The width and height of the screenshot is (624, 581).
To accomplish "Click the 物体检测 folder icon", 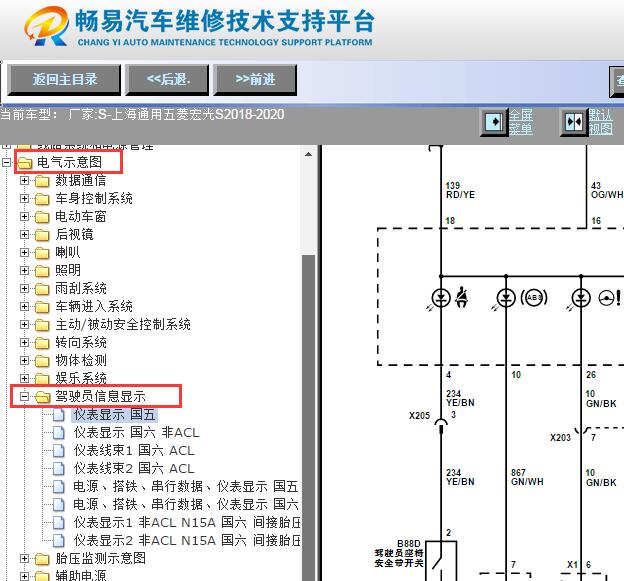I will pos(42,361).
